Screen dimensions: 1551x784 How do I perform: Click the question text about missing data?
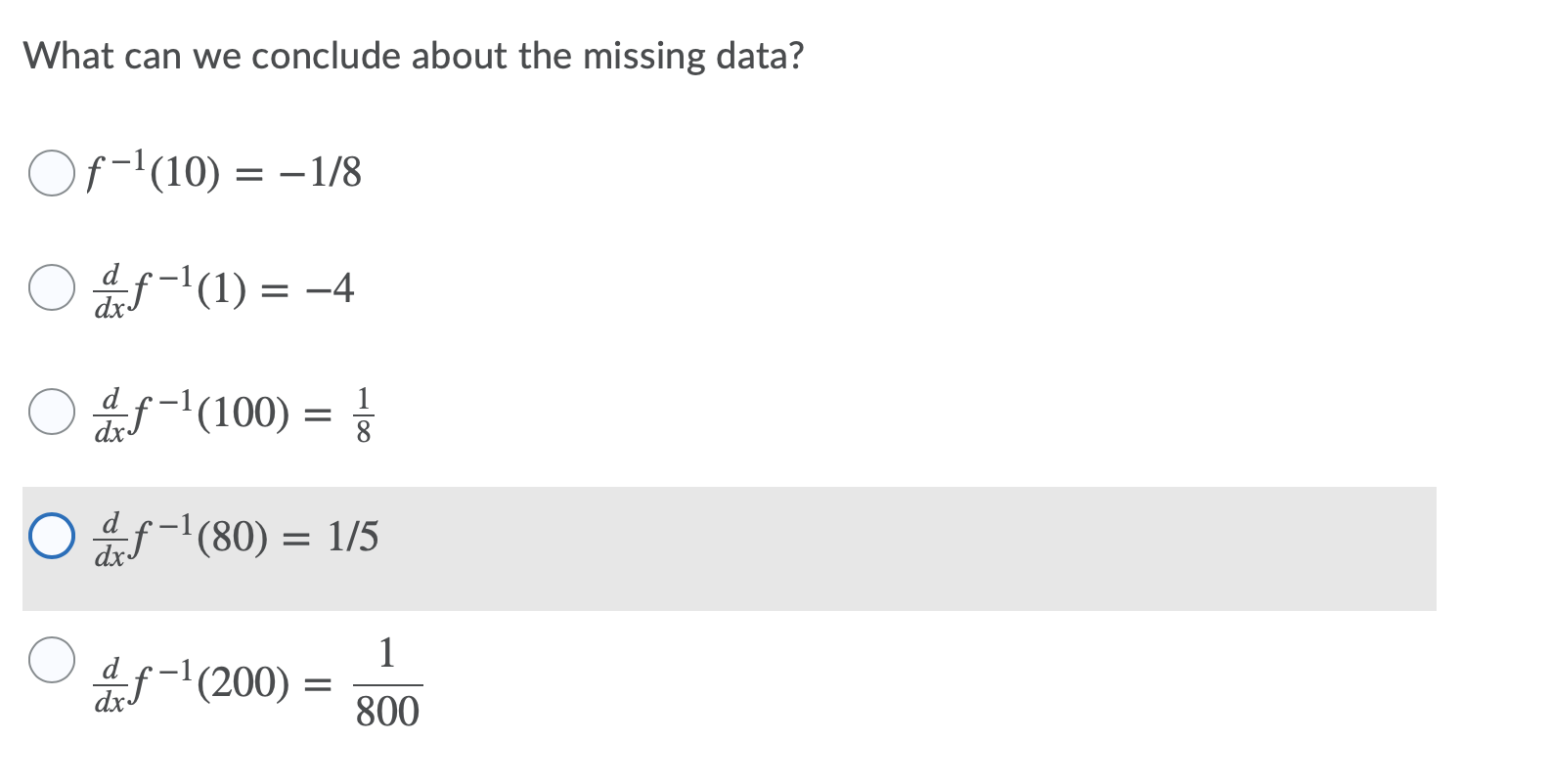(x=415, y=56)
